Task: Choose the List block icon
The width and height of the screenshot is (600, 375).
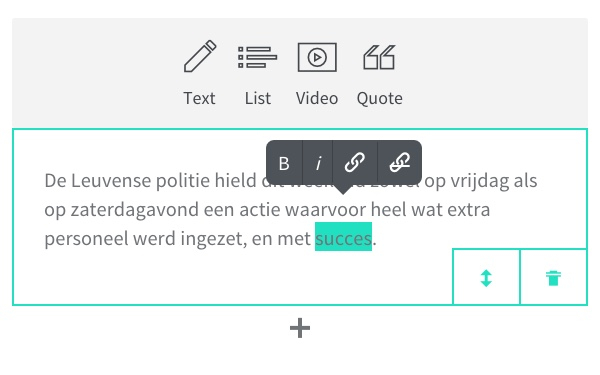Action: (258, 57)
